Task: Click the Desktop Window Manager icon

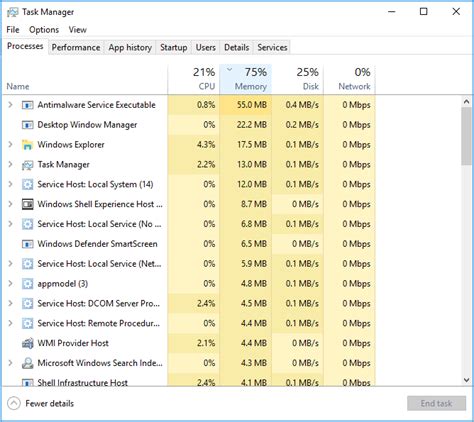Action: coord(27,125)
